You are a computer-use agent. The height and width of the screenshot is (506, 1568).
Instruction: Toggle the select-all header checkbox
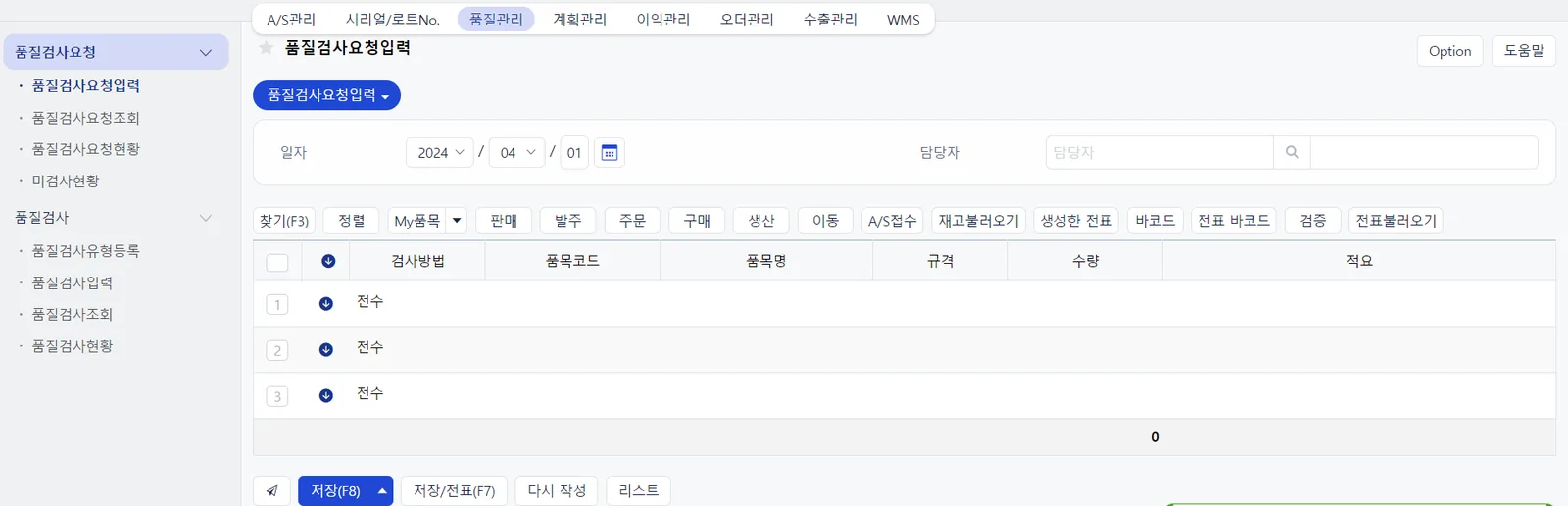pos(277,262)
